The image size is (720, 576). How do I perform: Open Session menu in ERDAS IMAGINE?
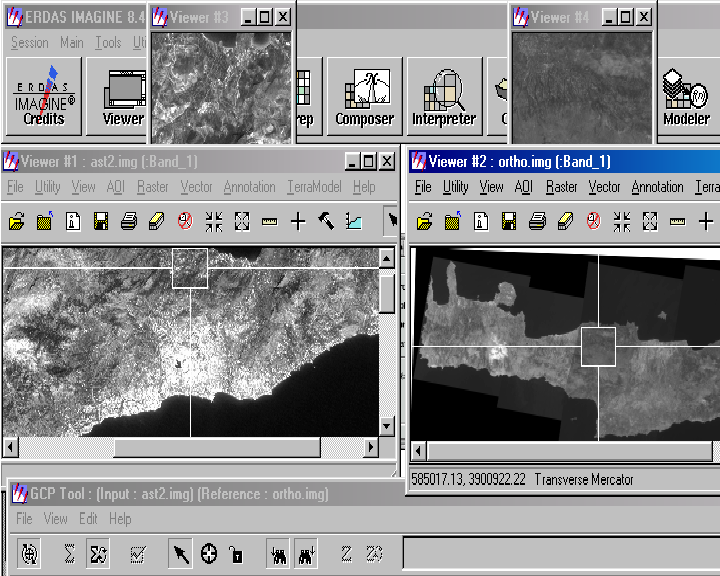(x=29, y=43)
